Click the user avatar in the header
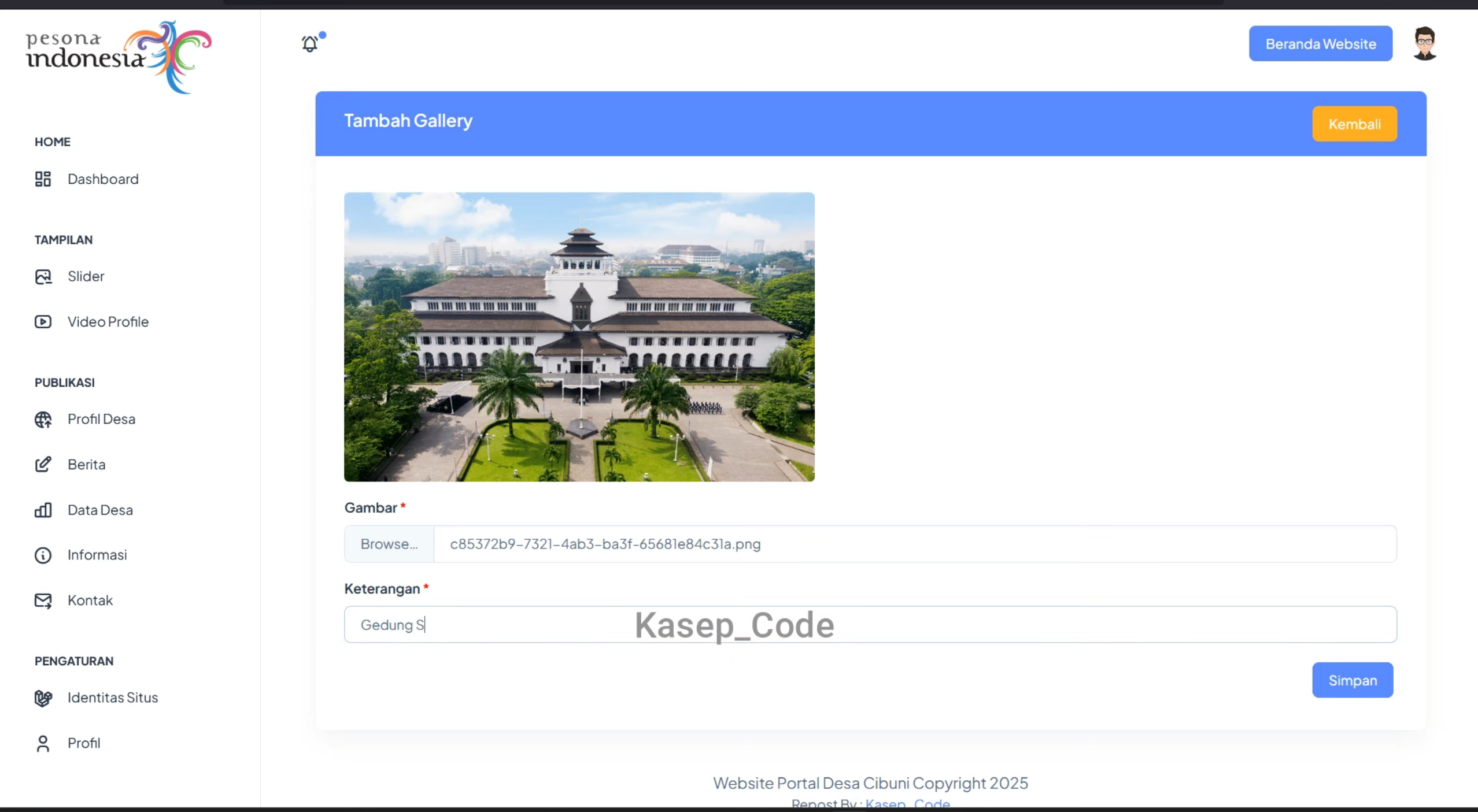The width and height of the screenshot is (1478, 812). [x=1425, y=43]
